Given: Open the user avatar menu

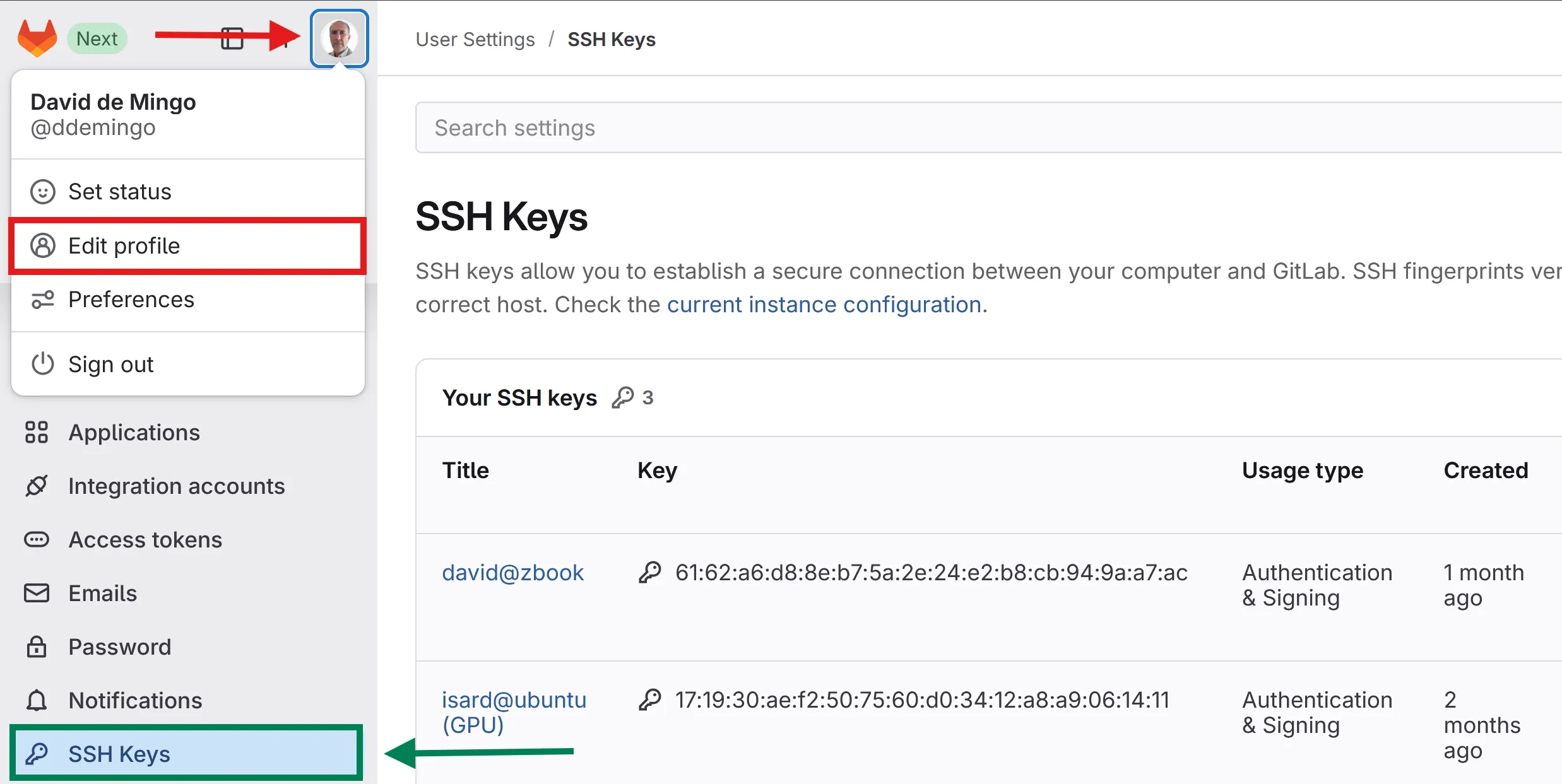Looking at the screenshot, I should pos(339,38).
